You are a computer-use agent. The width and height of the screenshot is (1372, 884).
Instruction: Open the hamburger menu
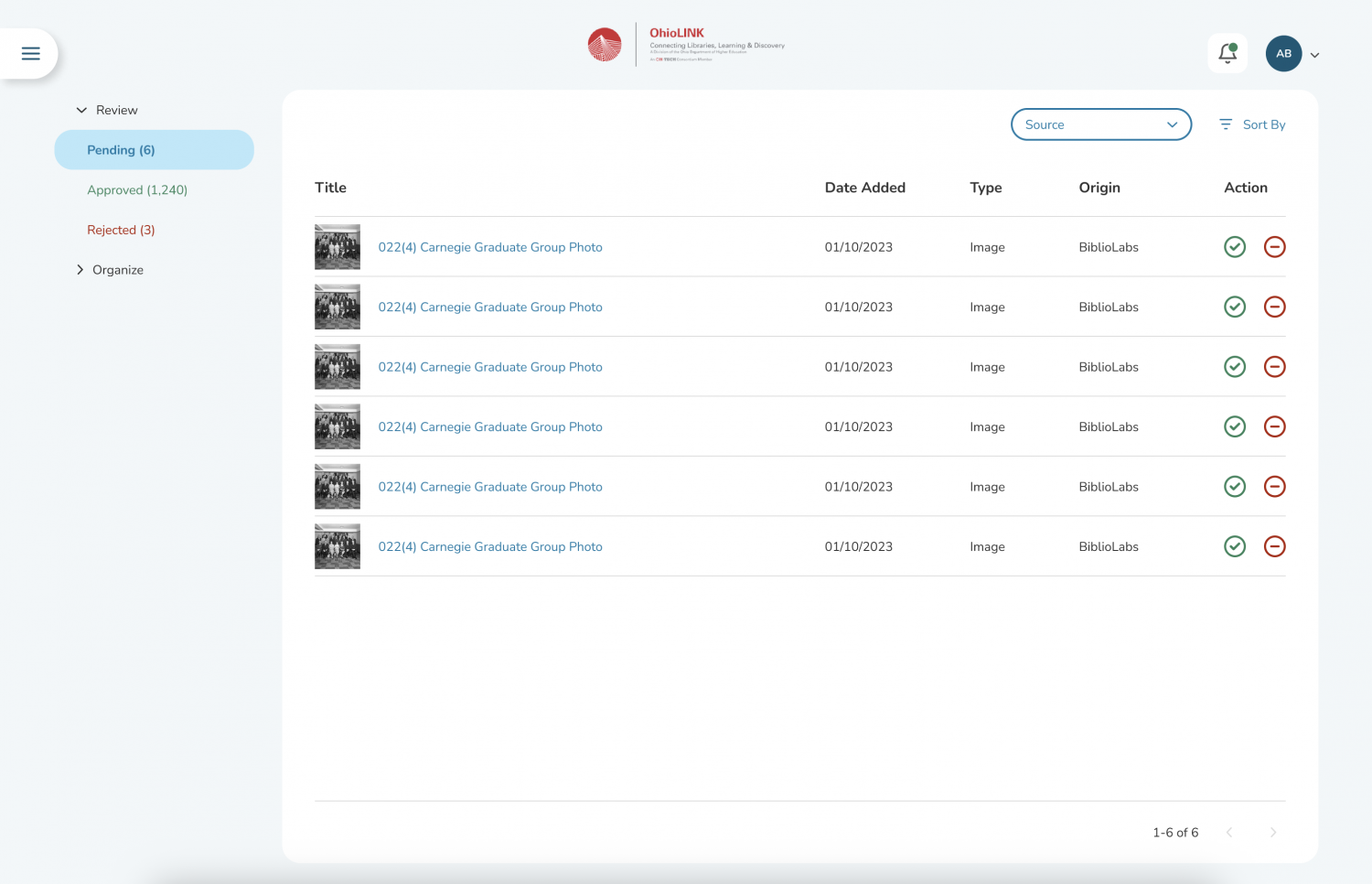tap(30, 54)
